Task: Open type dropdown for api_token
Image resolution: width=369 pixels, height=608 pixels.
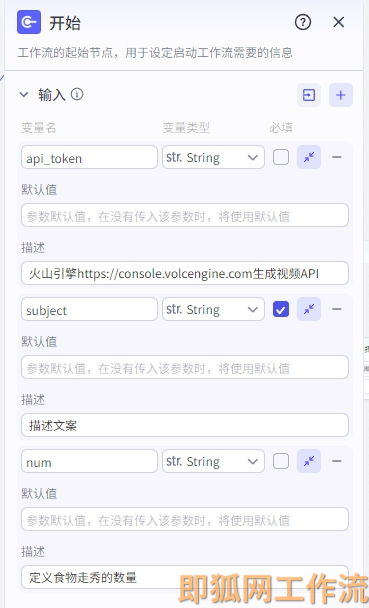Action: pos(213,157)
